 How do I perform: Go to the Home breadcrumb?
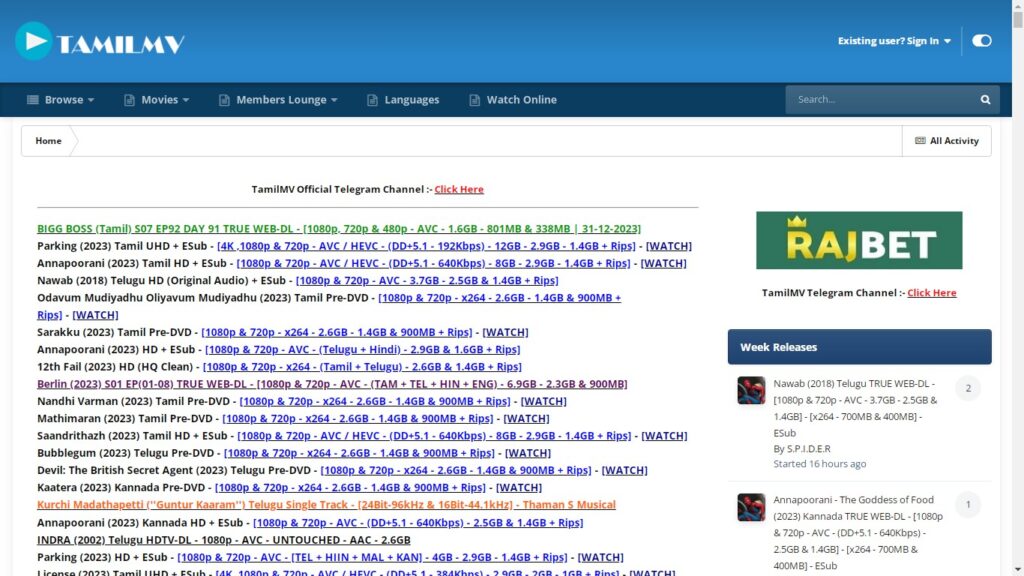48,141
